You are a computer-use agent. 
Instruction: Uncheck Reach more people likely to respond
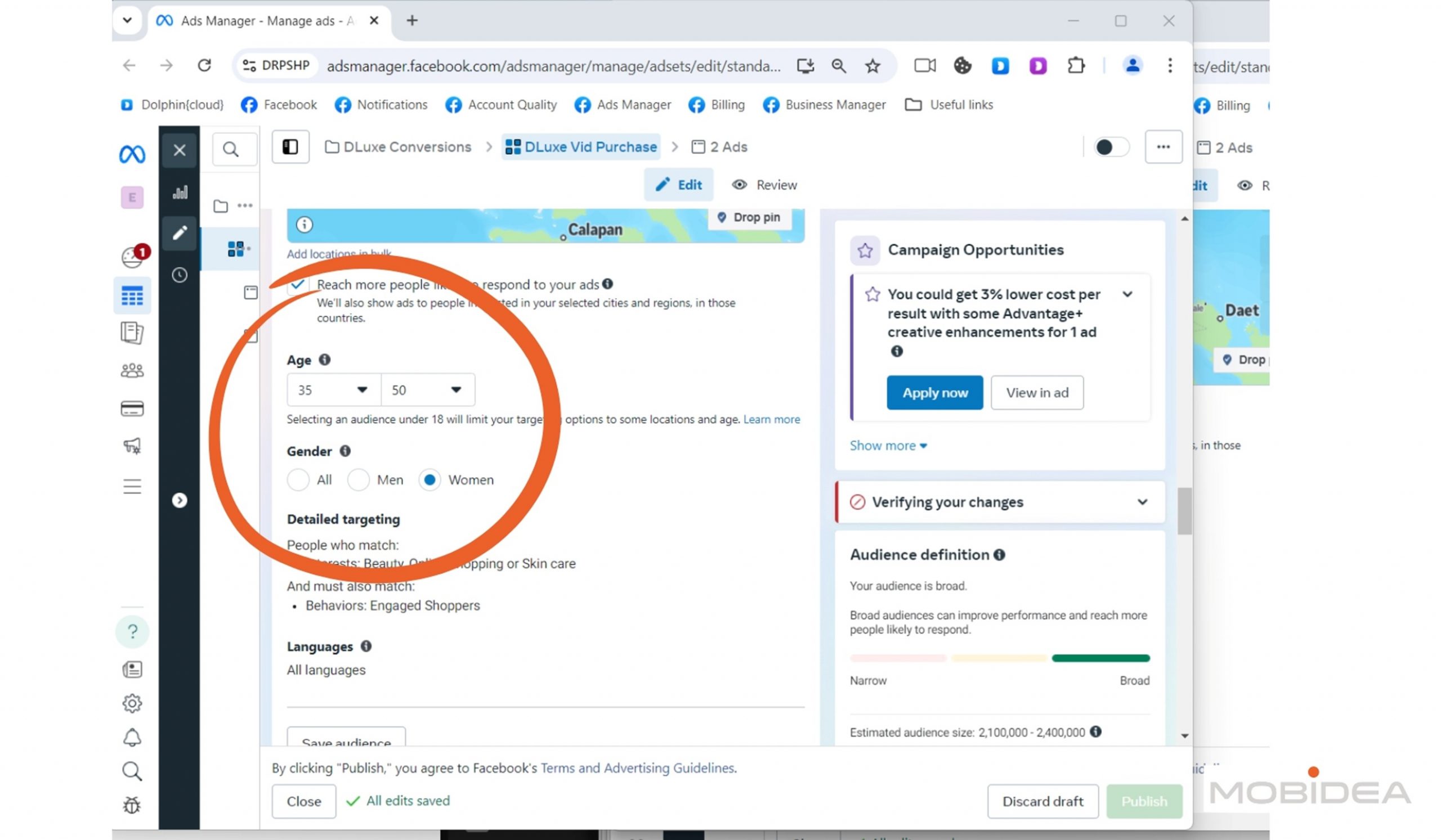[x=297, y=285]
